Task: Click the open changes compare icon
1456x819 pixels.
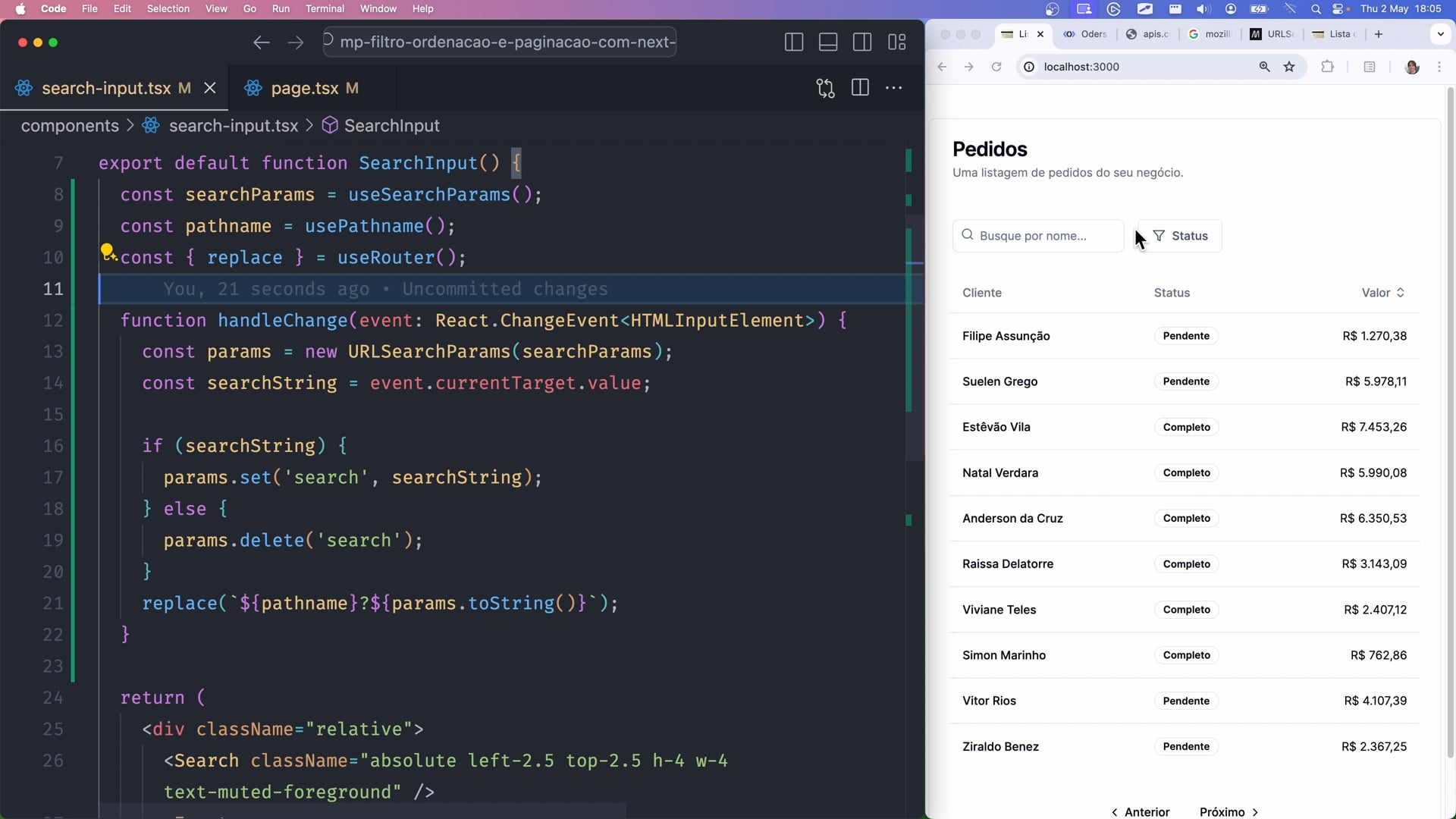Action: tap(825, 88)
